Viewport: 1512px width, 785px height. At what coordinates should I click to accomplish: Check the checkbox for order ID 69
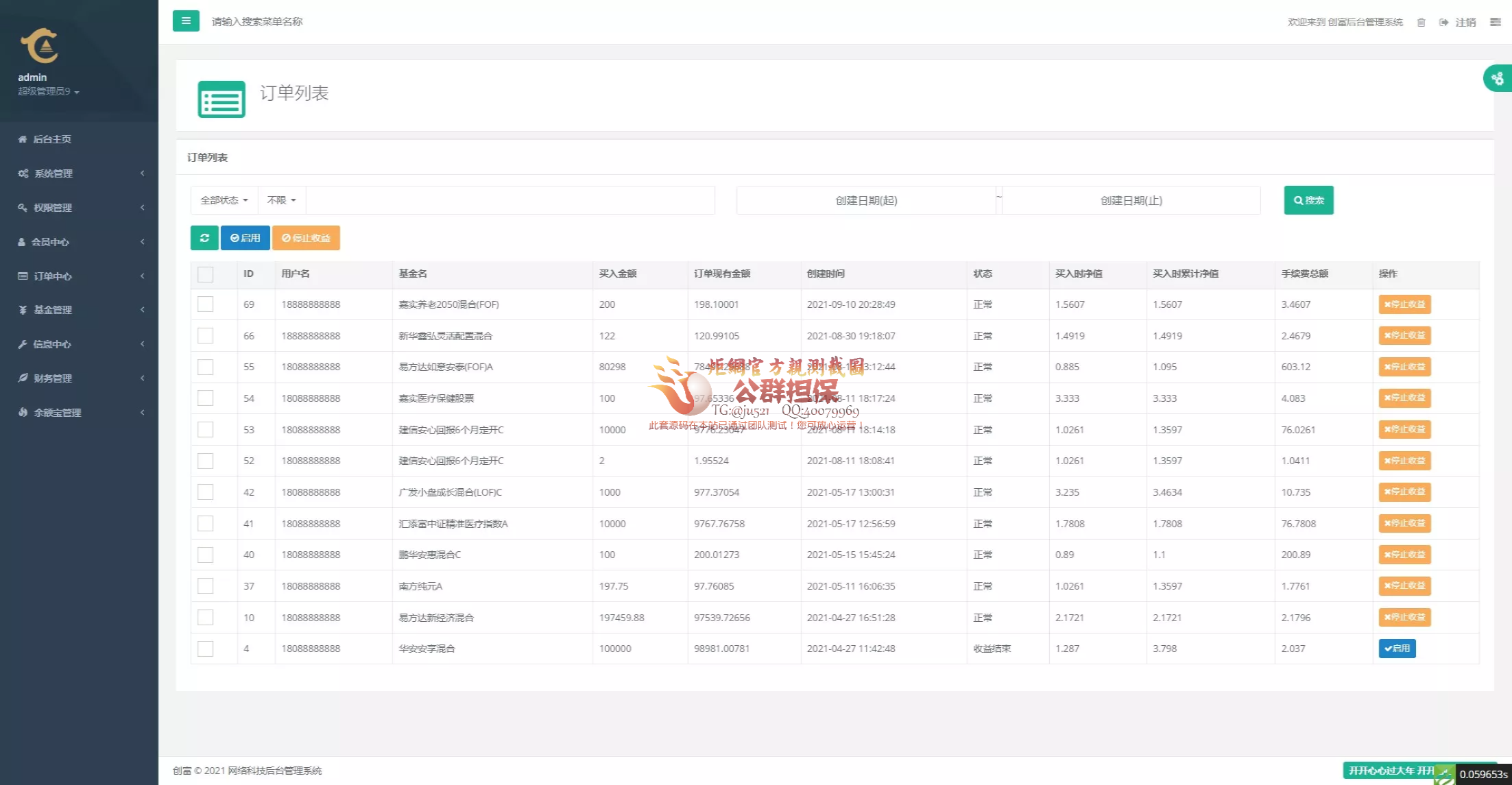(x=205, y=304)
